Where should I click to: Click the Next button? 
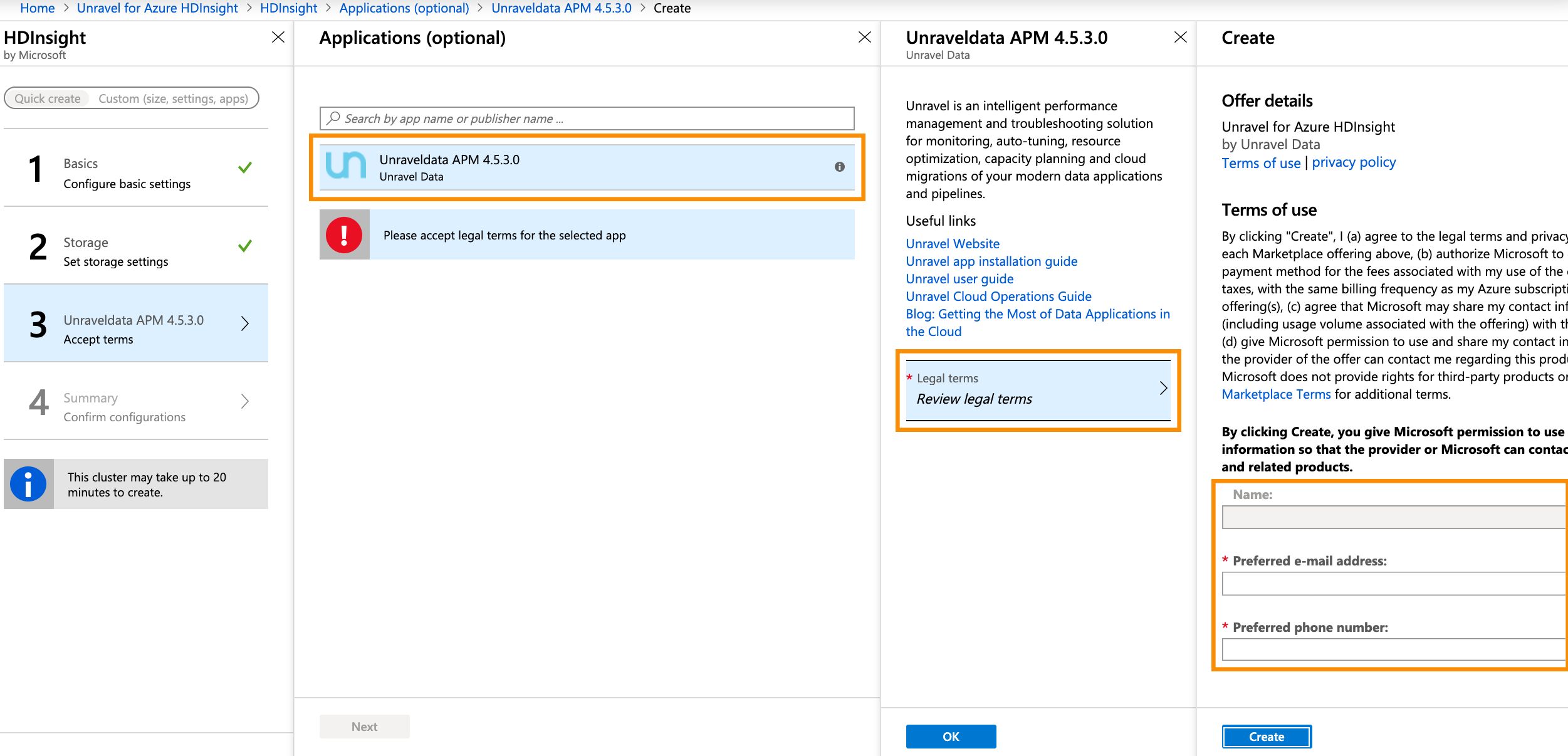pyautogui.click(x=365, y=727)
